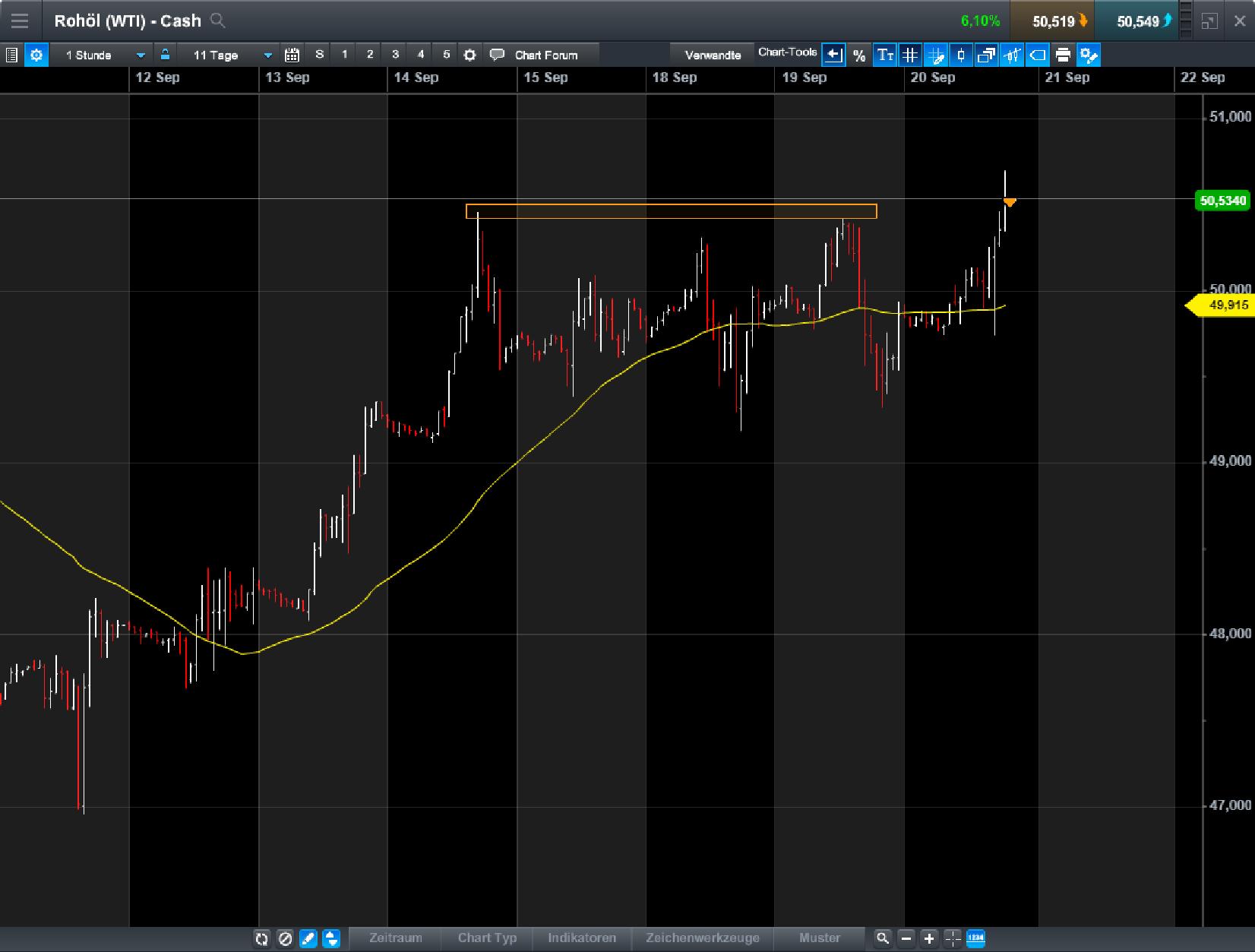
Task: Open the text annotation tool (Tt icon)
Action: tap(884, 55)
